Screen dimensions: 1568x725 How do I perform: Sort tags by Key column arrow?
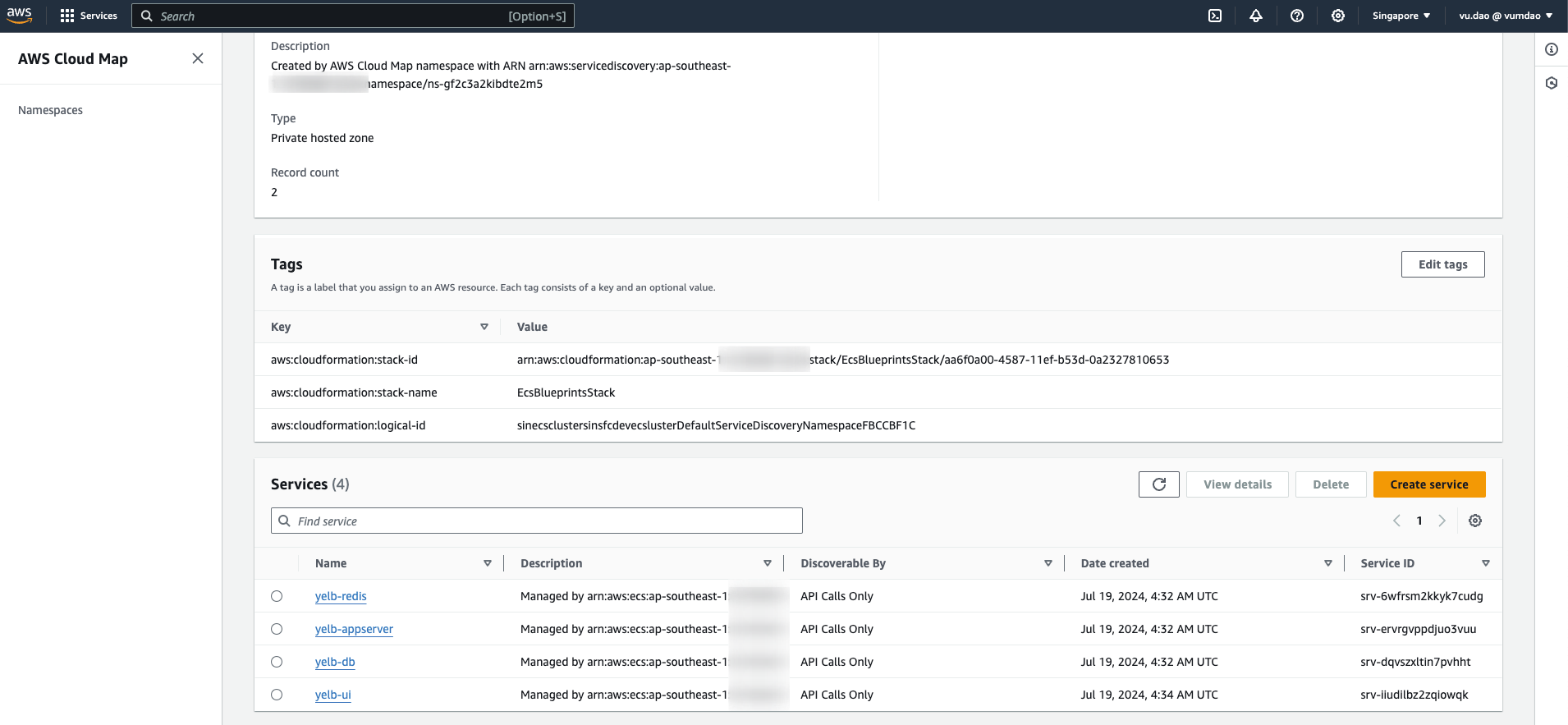pyautogui.click(x=484, y=327)
